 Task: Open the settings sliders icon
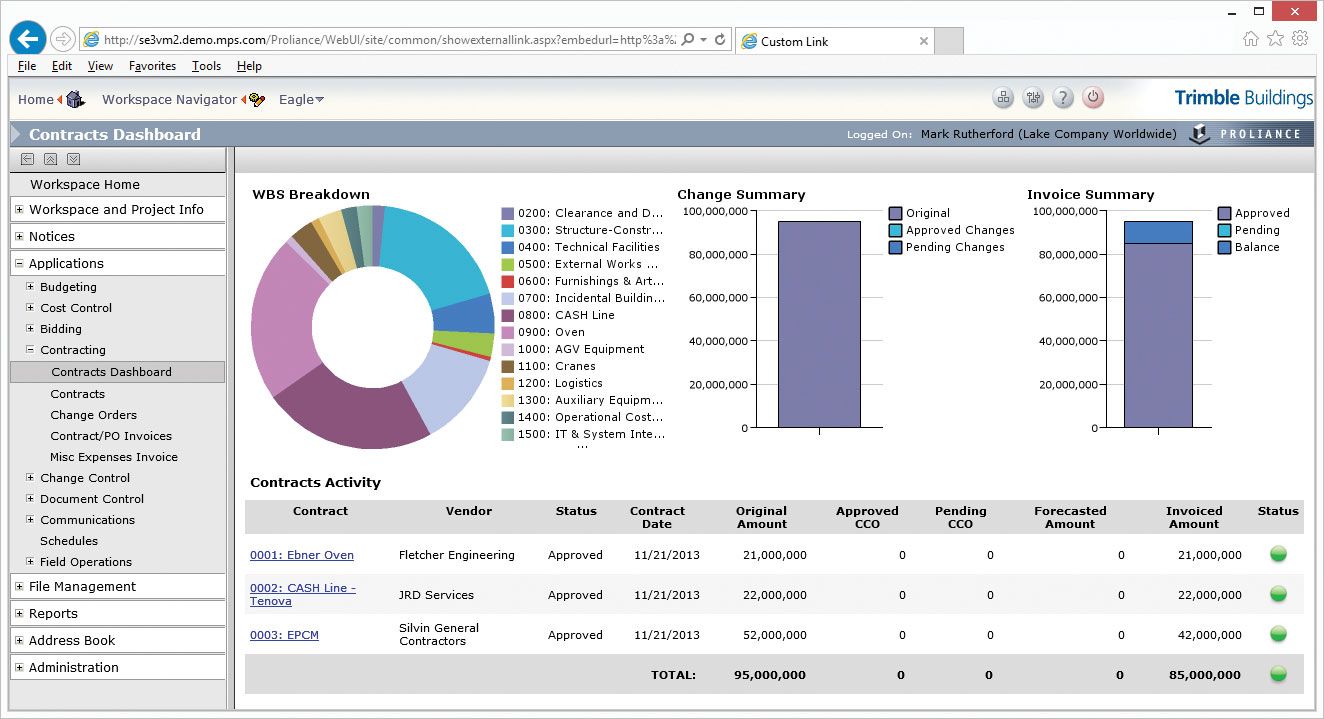(x=1033, y=98)
